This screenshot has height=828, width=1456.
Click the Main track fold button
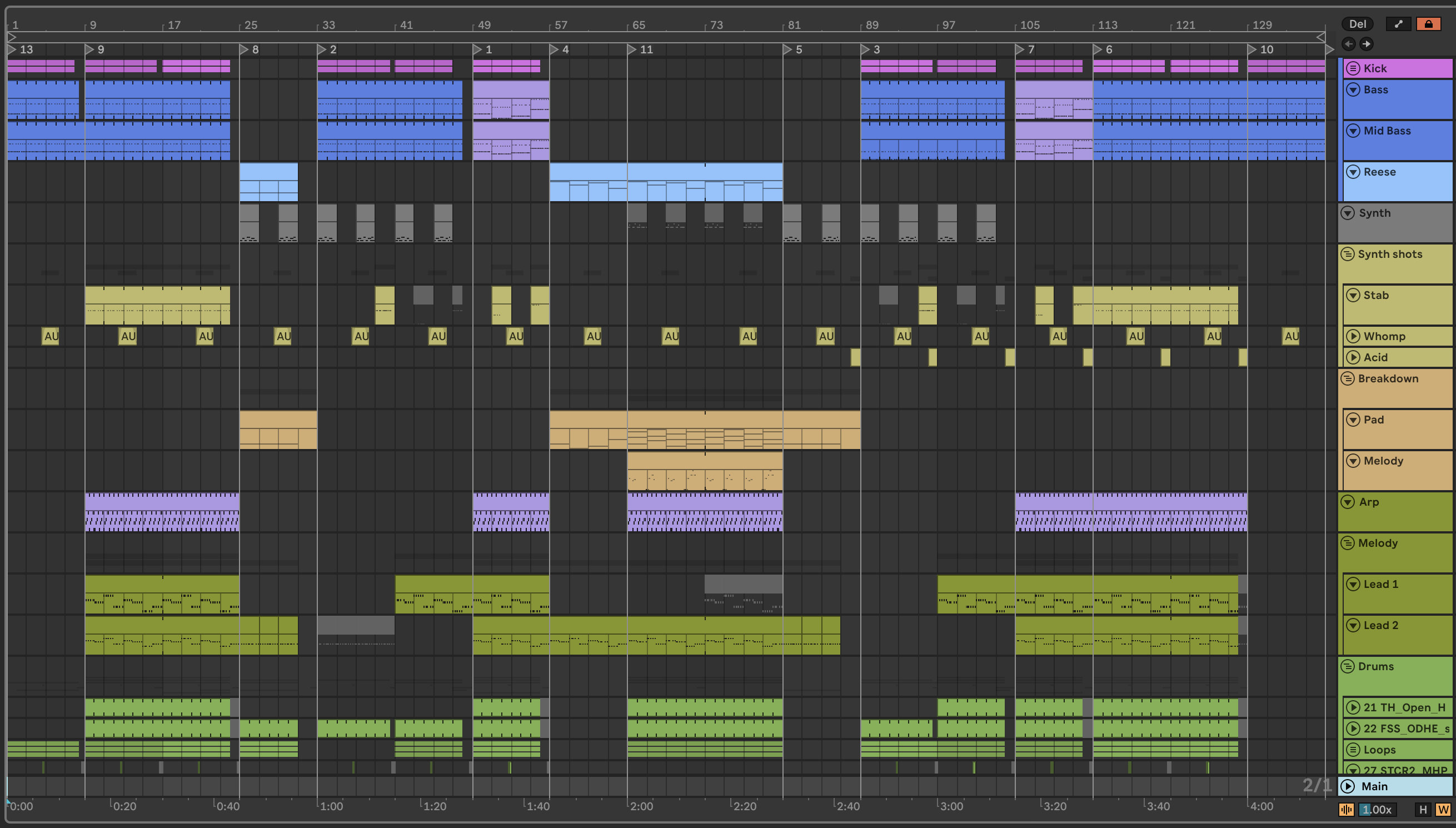coord(1348,786)
